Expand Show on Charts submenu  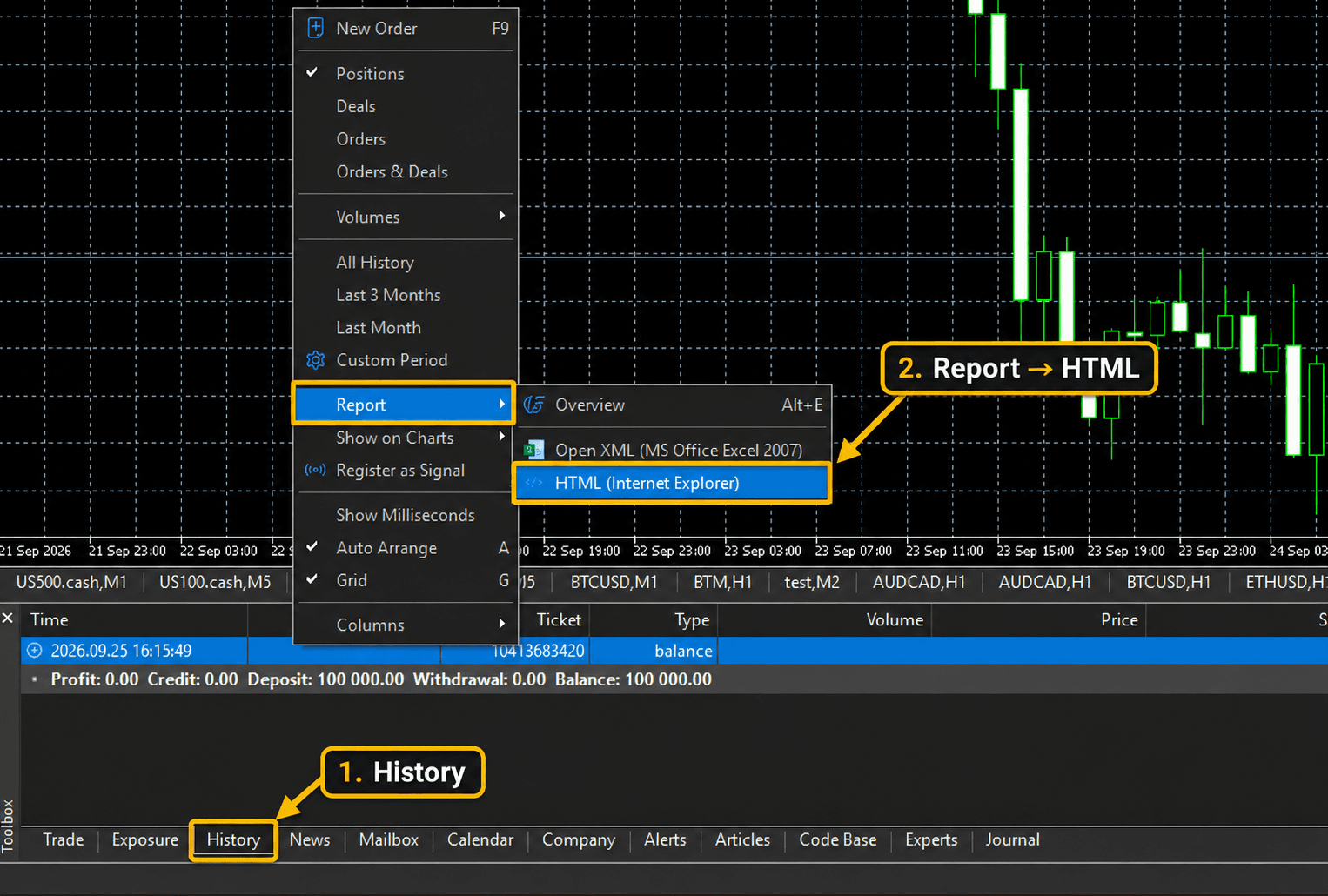click(406, 438)
